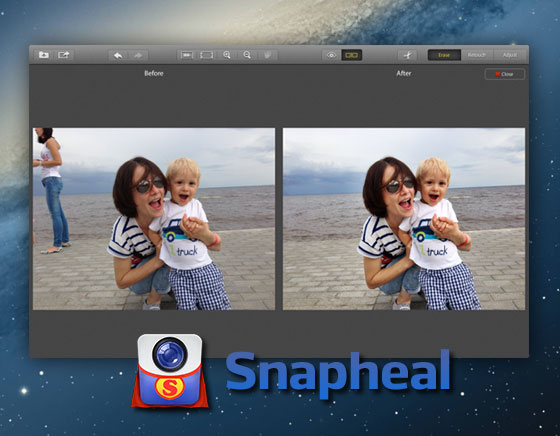Screen dimensions: 560x436
Task: Click the share/export icon
Action: tap(64, 55)
